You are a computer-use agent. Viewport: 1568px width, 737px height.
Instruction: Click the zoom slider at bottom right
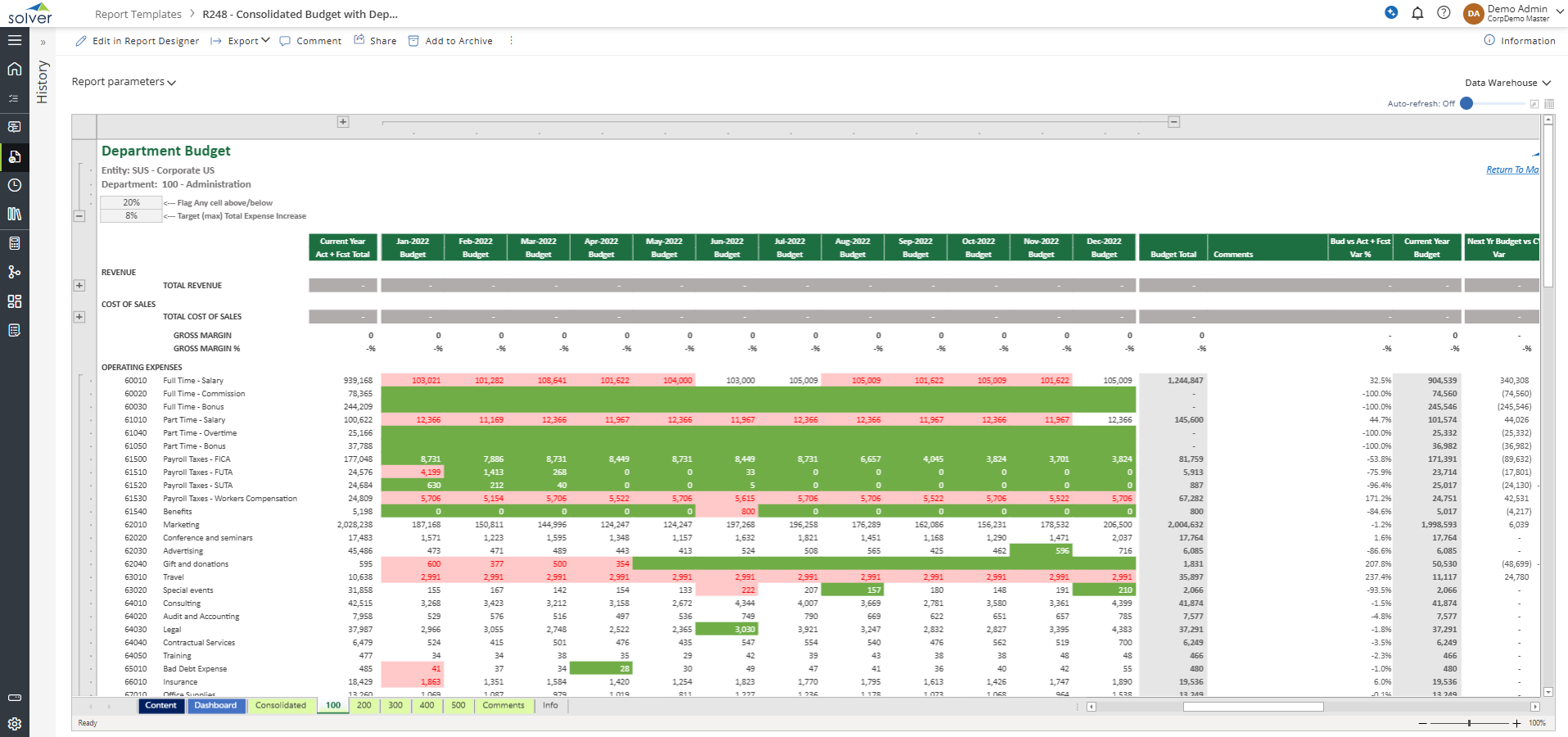tap(1469, 723)
